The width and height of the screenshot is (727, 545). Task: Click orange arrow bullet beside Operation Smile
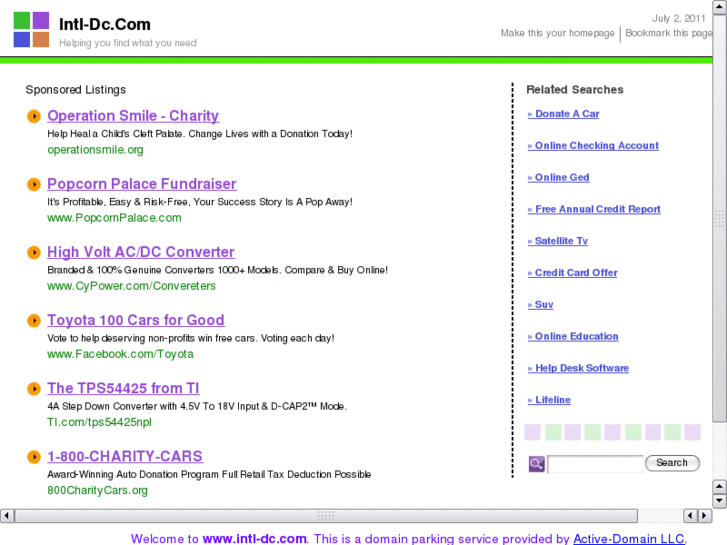(x=34, y=116)
